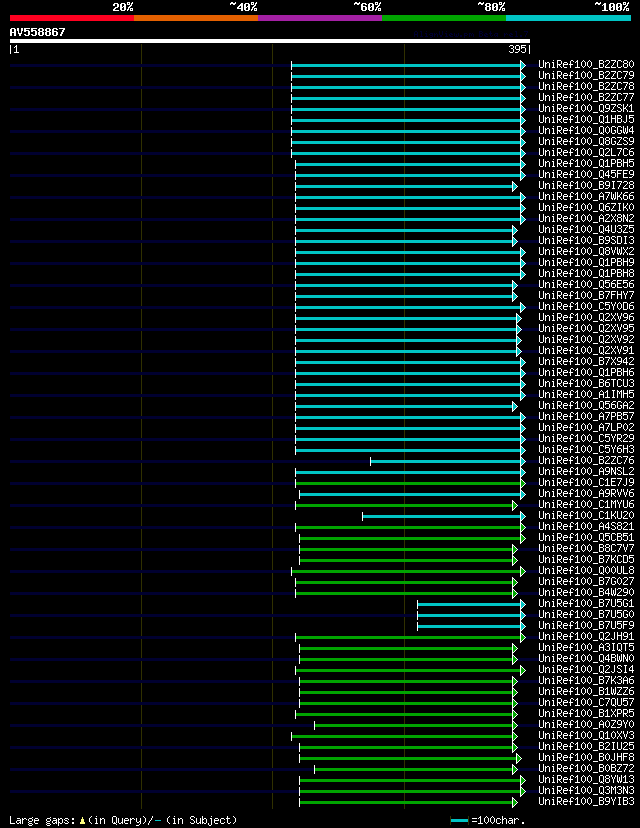This screenshot has width=640, height=828.
Task: Select label UniRef100_A3IQT5
Action: [586, 647]
